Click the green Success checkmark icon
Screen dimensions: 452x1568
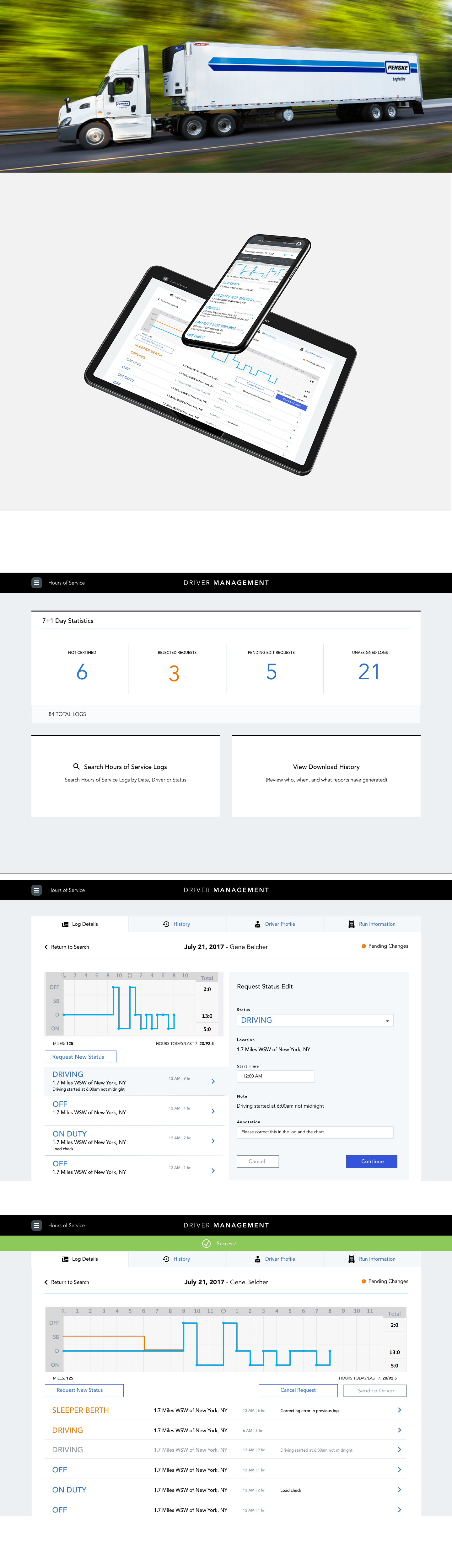(206, 1243)
